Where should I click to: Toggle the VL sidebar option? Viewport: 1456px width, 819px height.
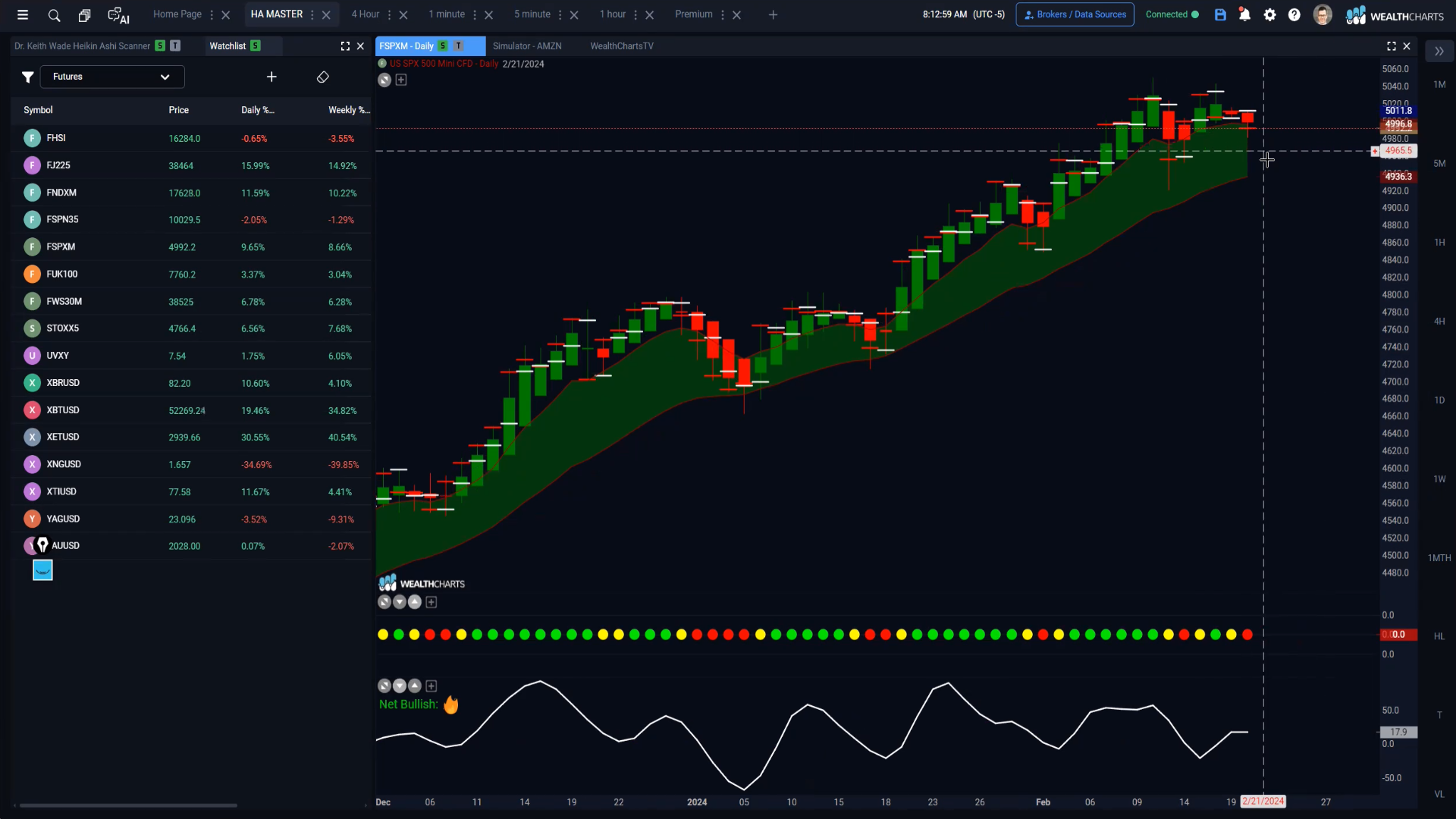[x=1439, y=795]
